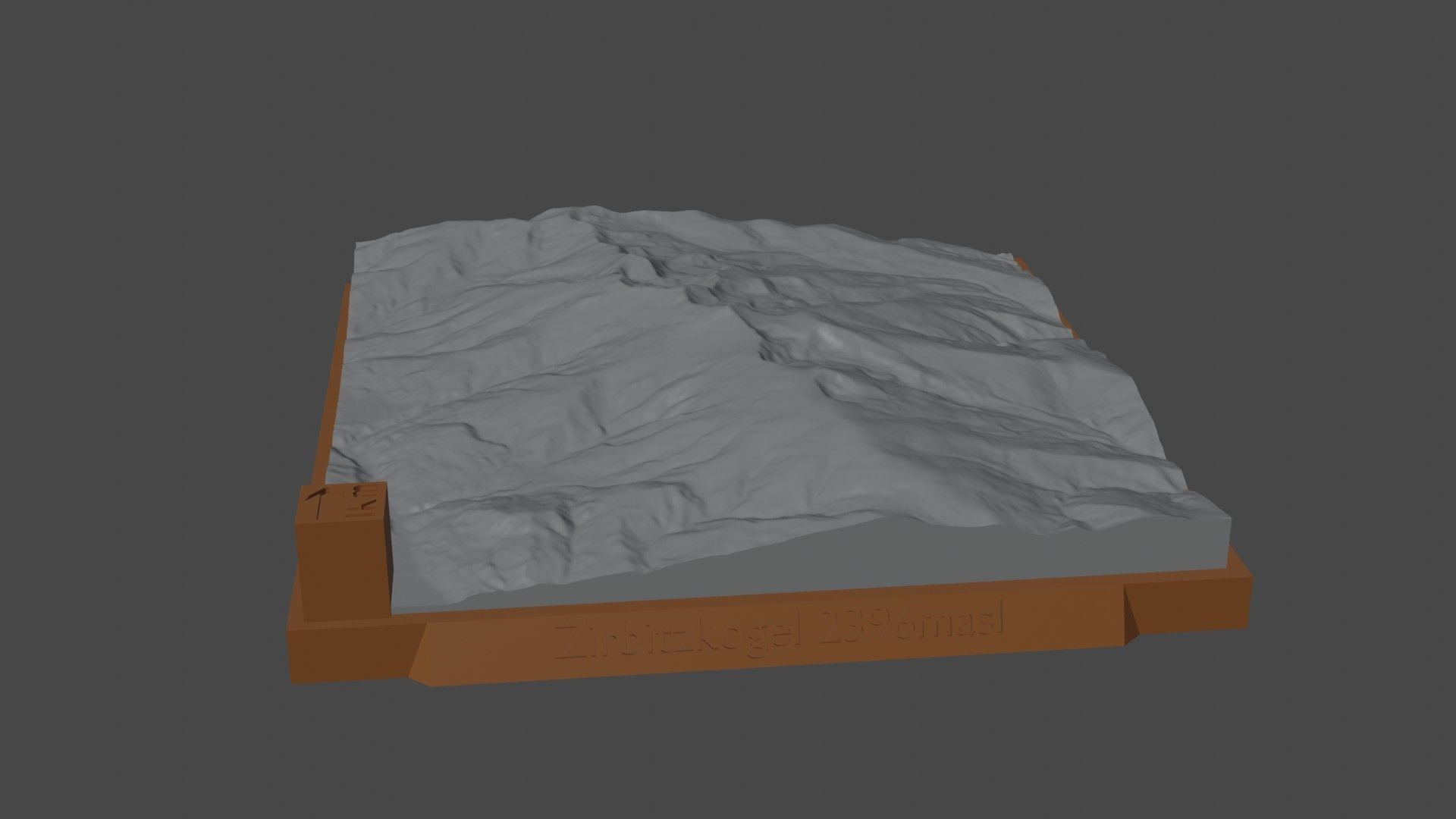
Task: Click the brown corner pillar block
Action: point(344,551)
